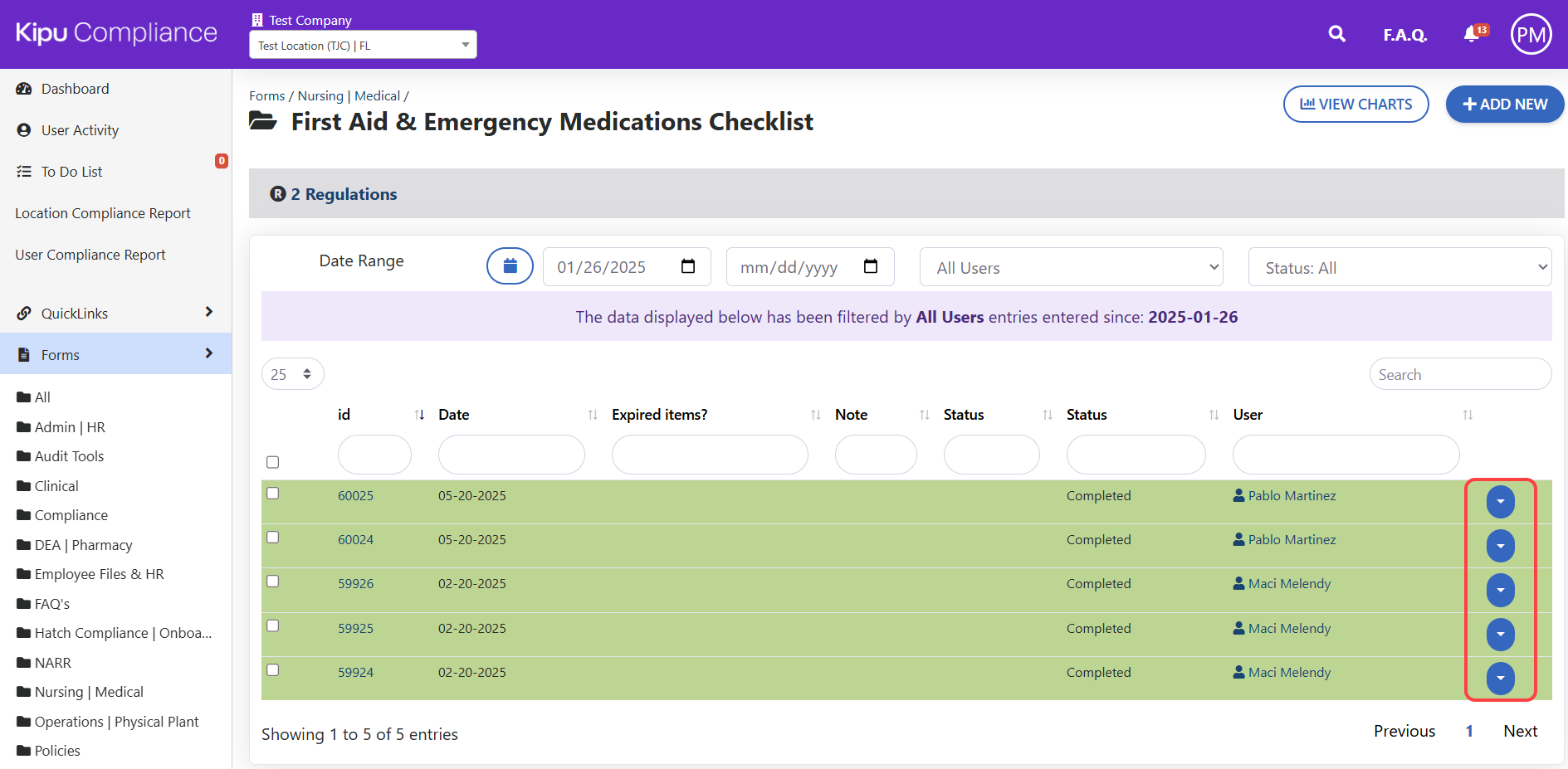Expand the Status: All dropdown
Image resolution: width=1568 pixels, height=769 pixels.
[1399, 267]
